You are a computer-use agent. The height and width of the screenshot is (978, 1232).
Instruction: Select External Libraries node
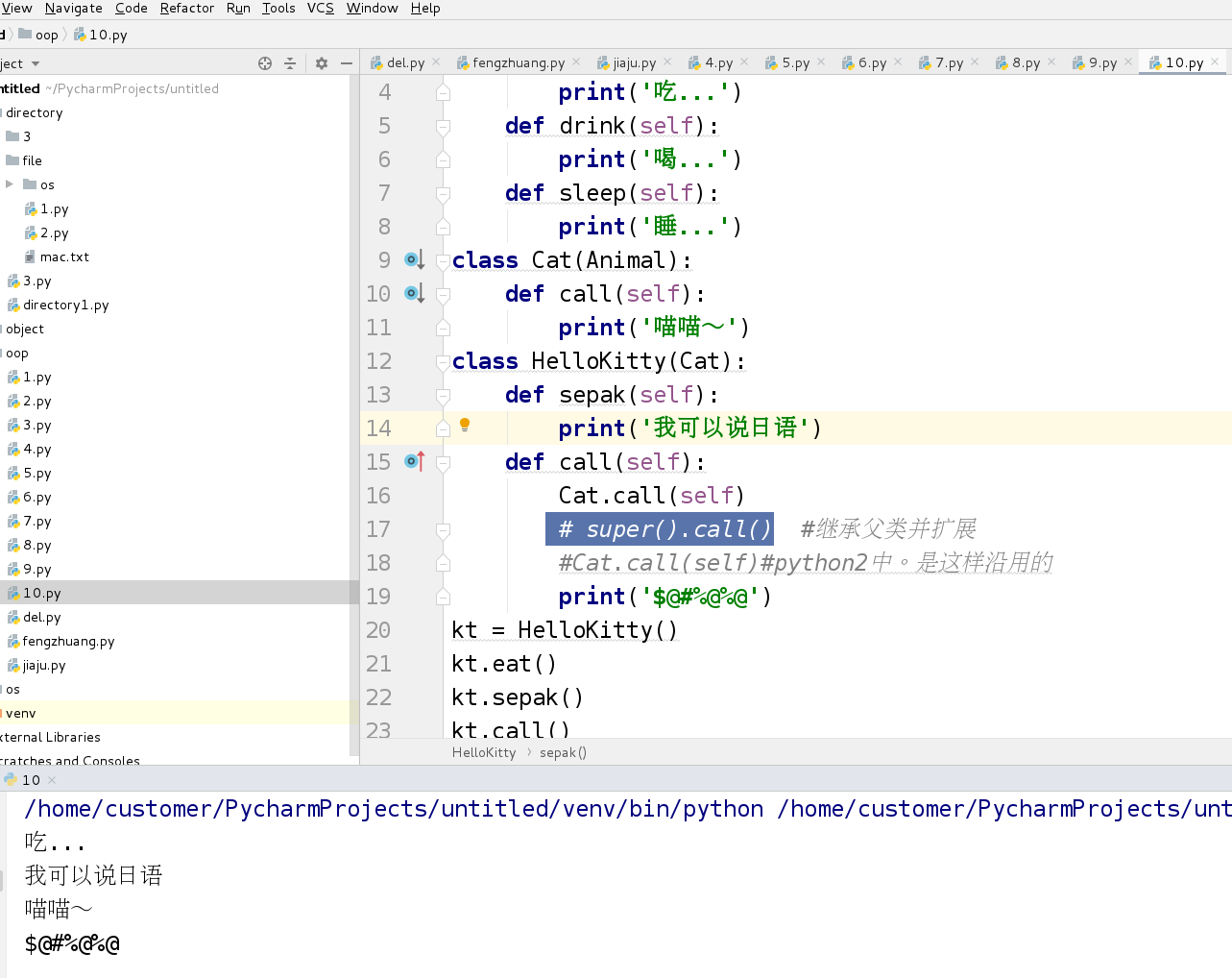click(50, 737)
